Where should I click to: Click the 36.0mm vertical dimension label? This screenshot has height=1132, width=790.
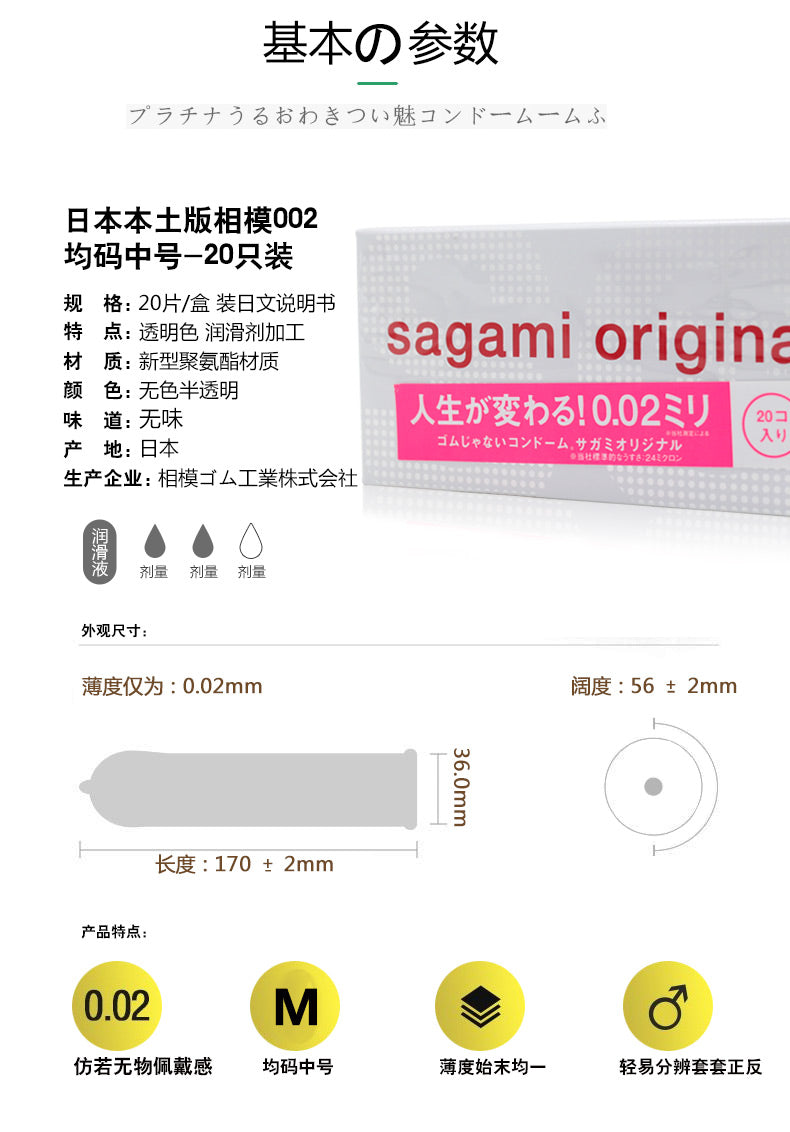[461, 787]
